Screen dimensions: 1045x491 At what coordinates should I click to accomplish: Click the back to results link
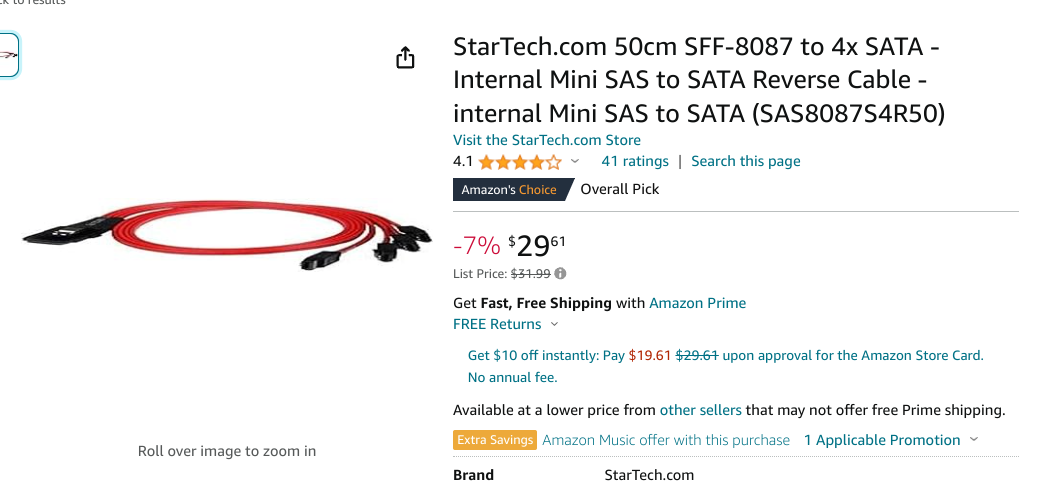click(33, 2)
